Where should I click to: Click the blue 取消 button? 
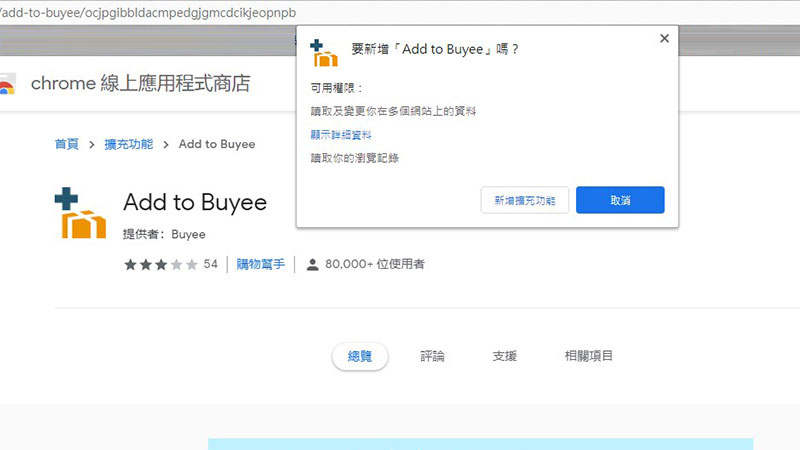click(x=620, y=200)
